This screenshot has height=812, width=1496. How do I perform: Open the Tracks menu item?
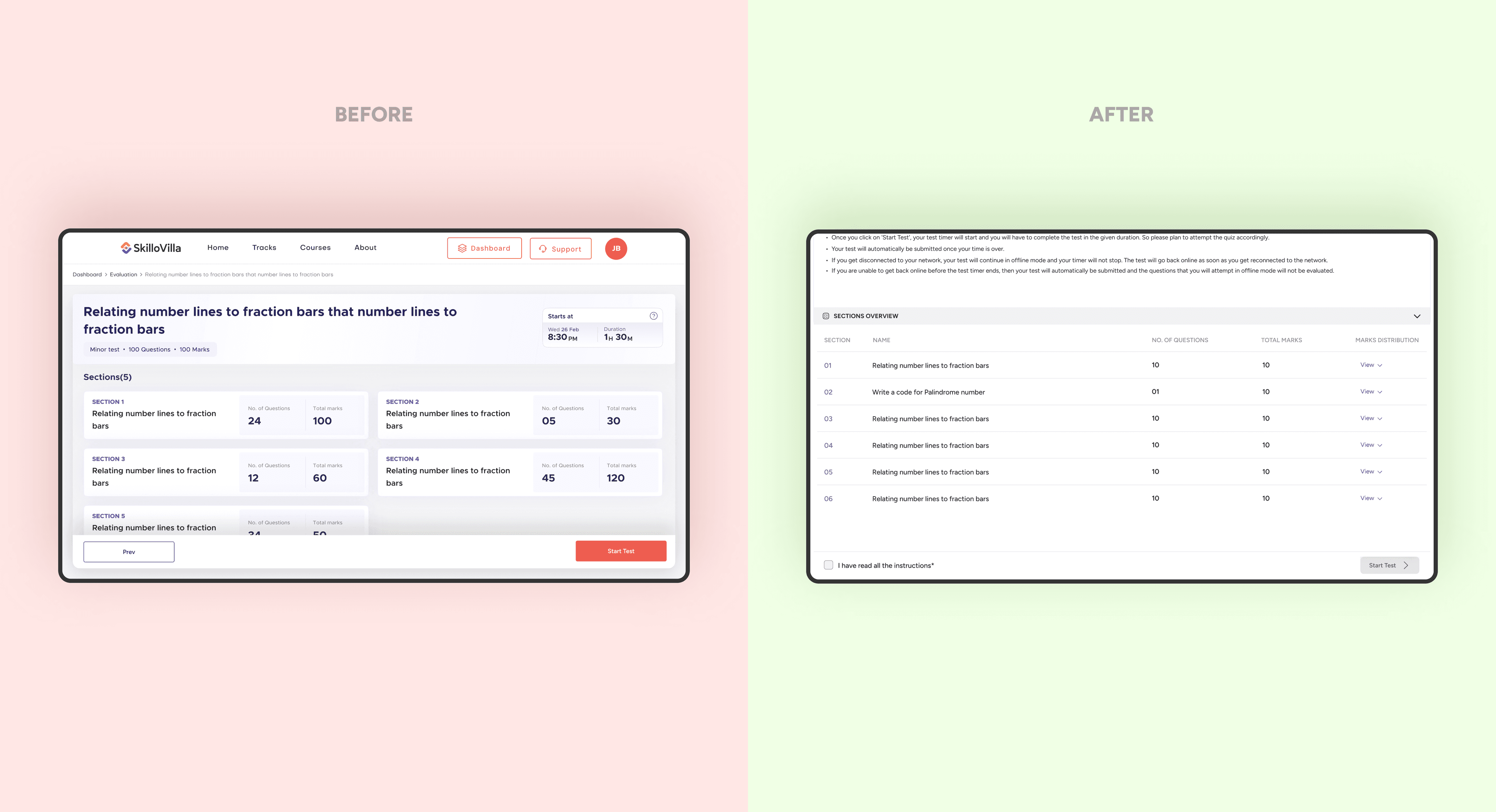264,248
